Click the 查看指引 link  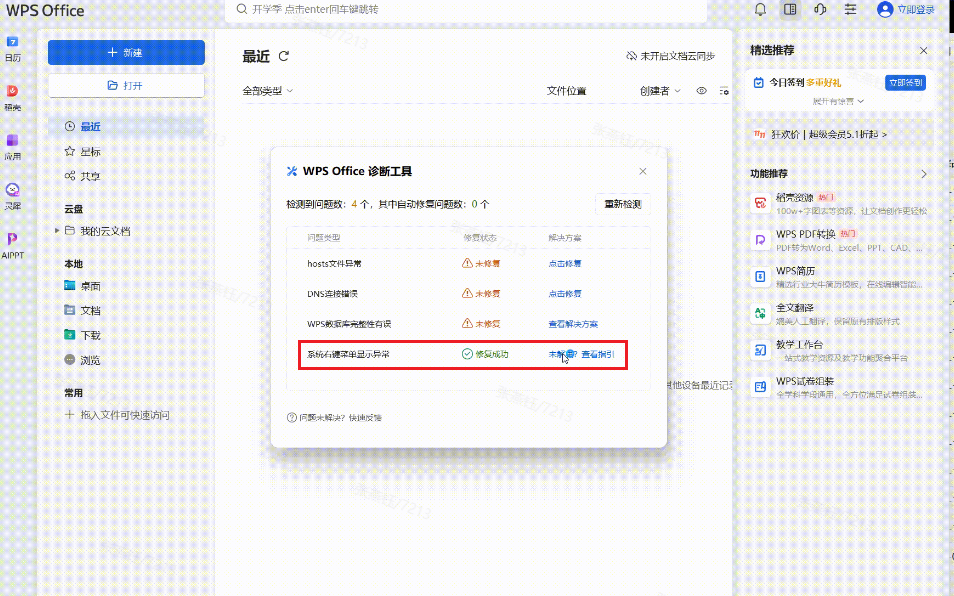point(598,354)
